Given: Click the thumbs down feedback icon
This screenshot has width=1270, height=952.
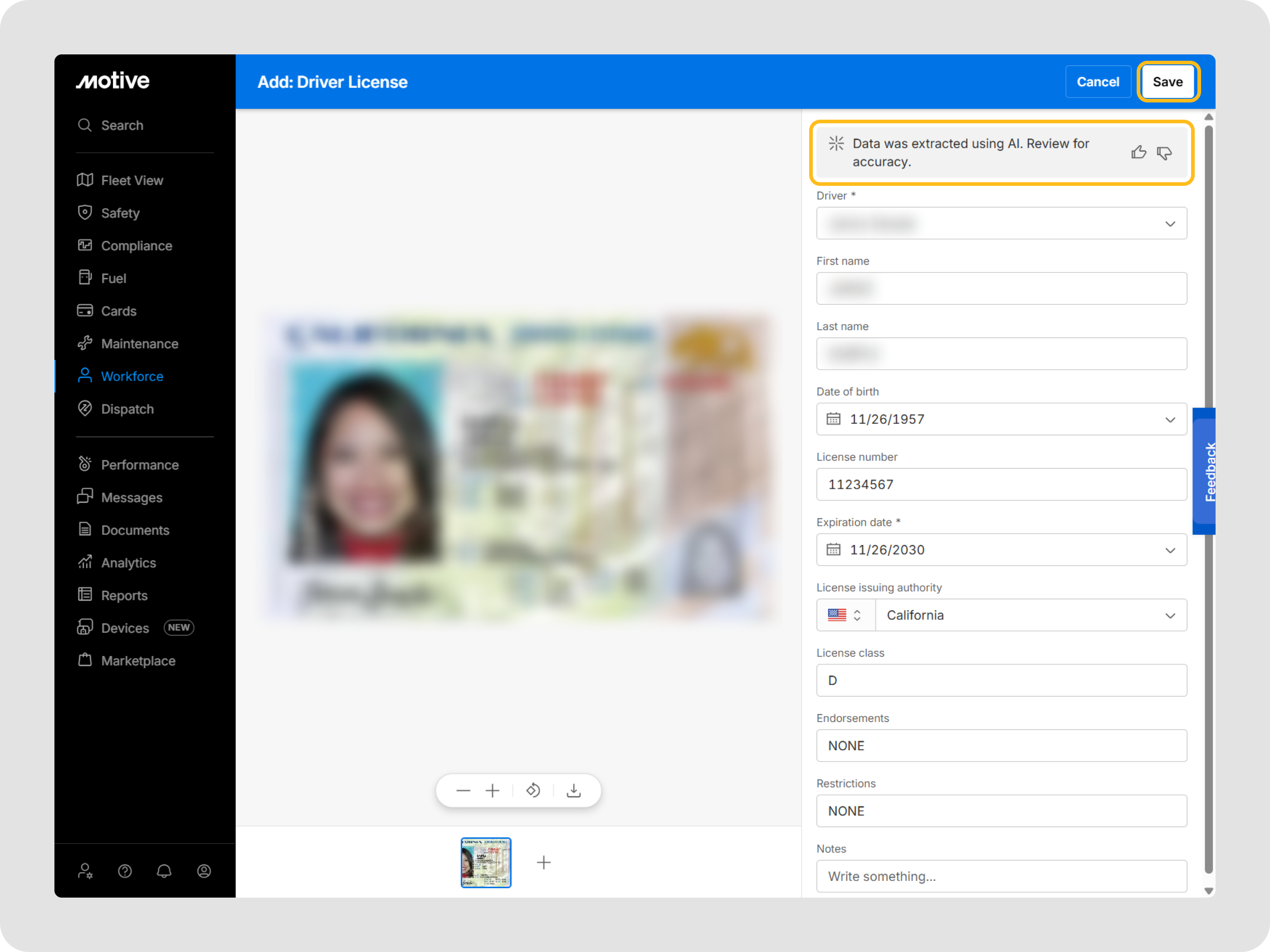Looking at the screenshot, I should [x=1164, y=153].
